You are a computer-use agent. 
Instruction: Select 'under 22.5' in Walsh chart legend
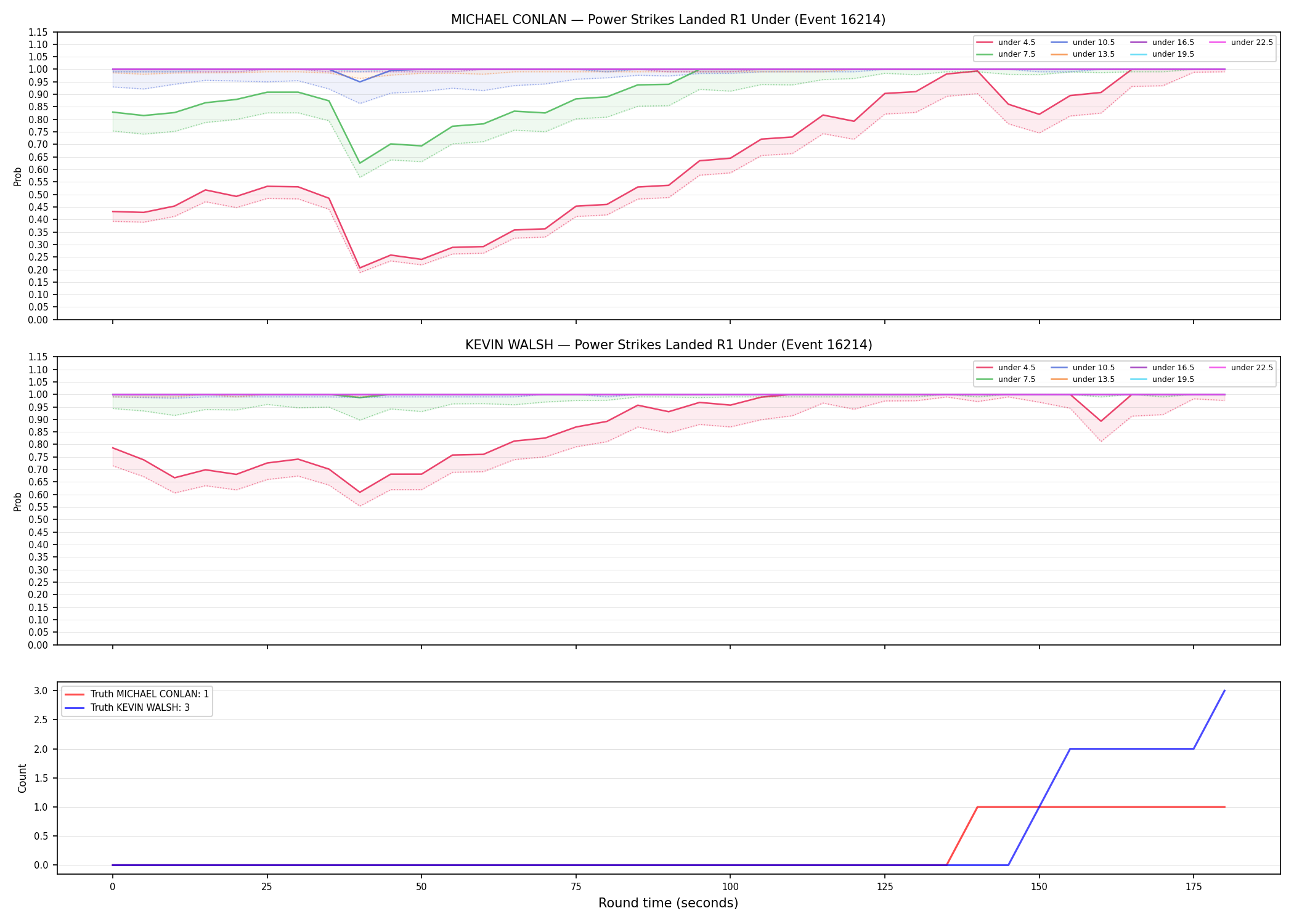click(1241, 368)
